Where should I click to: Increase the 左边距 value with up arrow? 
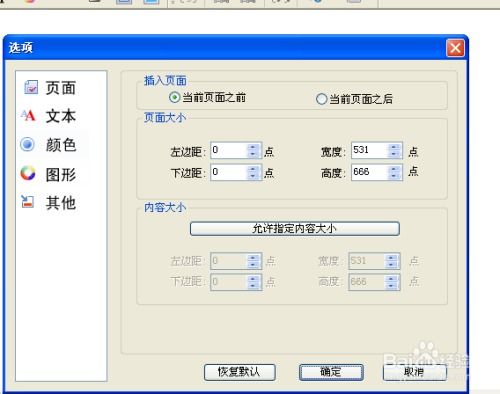[x=253, y=147]
